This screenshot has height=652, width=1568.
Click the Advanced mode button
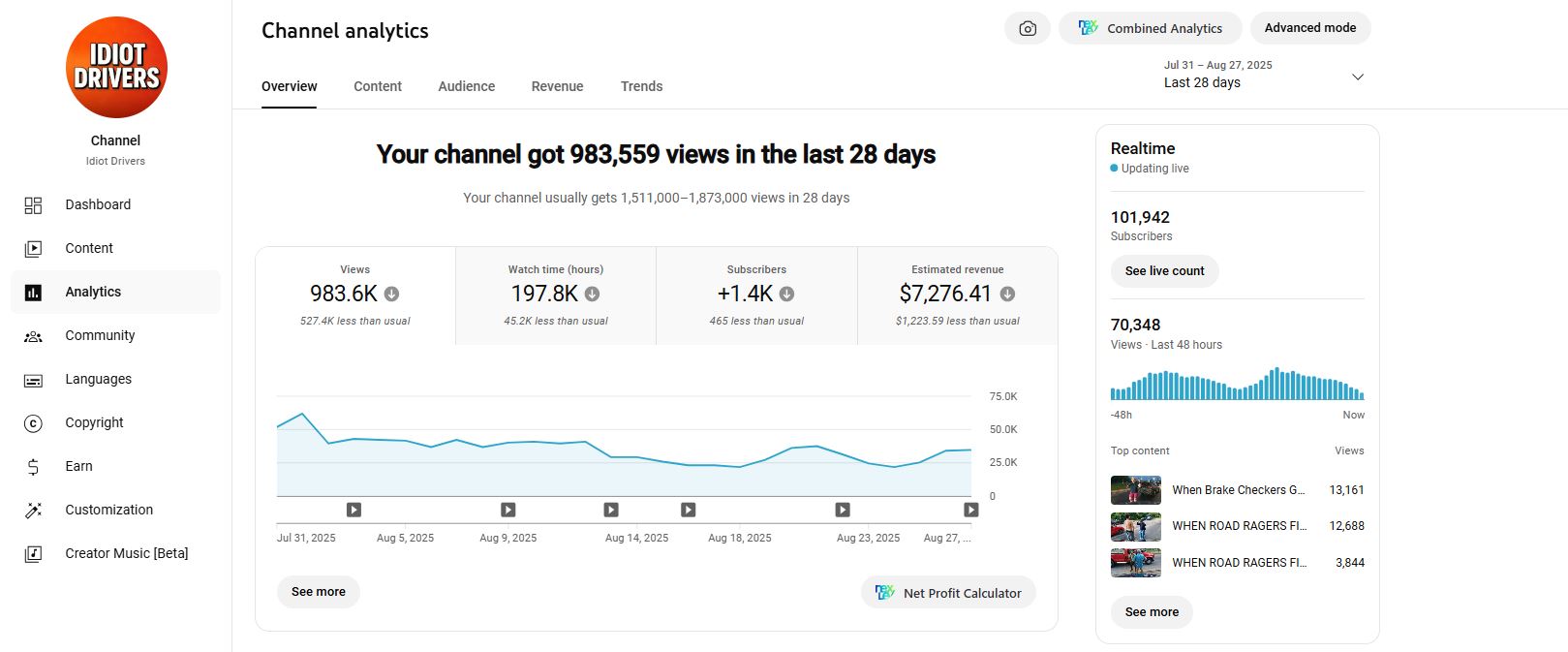pos(1309,28)
